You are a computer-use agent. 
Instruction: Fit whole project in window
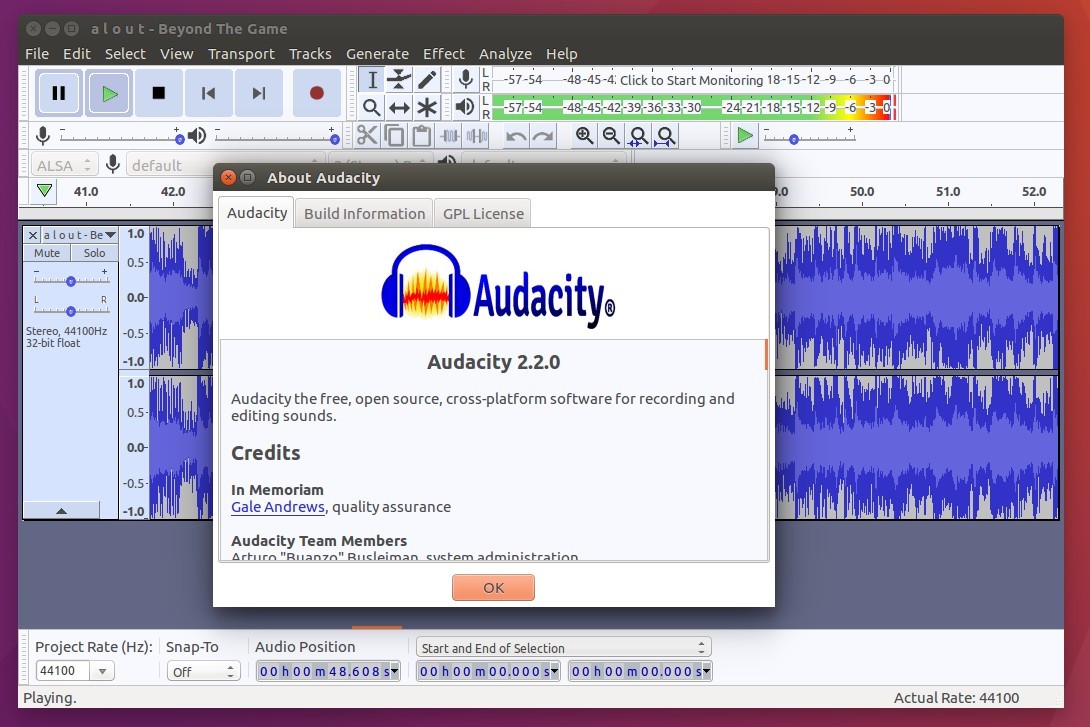(665, 136)
